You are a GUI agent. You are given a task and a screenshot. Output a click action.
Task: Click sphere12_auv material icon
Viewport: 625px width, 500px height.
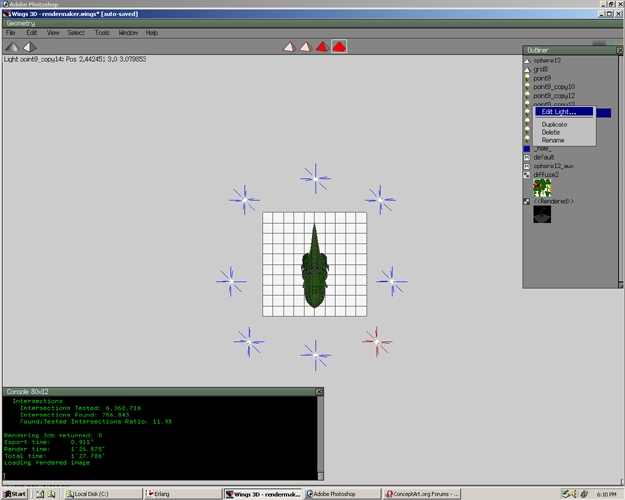pos(527,166)
